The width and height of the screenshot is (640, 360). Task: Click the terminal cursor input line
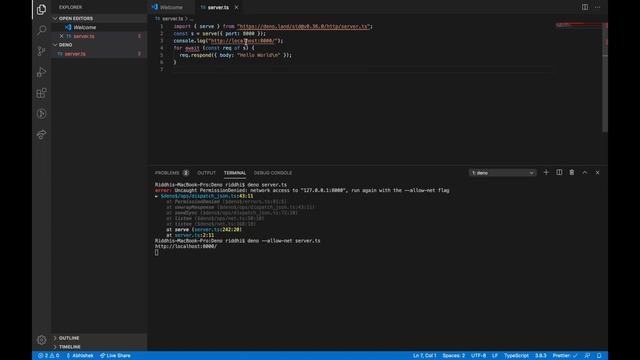point(156,253)
